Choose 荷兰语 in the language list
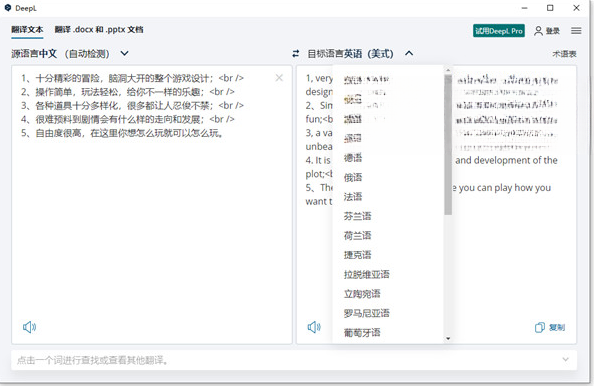 [357, 236]
